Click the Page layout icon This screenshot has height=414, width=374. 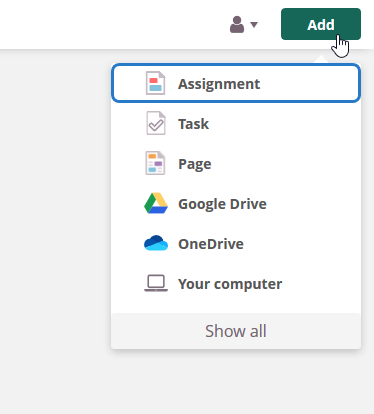pos(155,163)
